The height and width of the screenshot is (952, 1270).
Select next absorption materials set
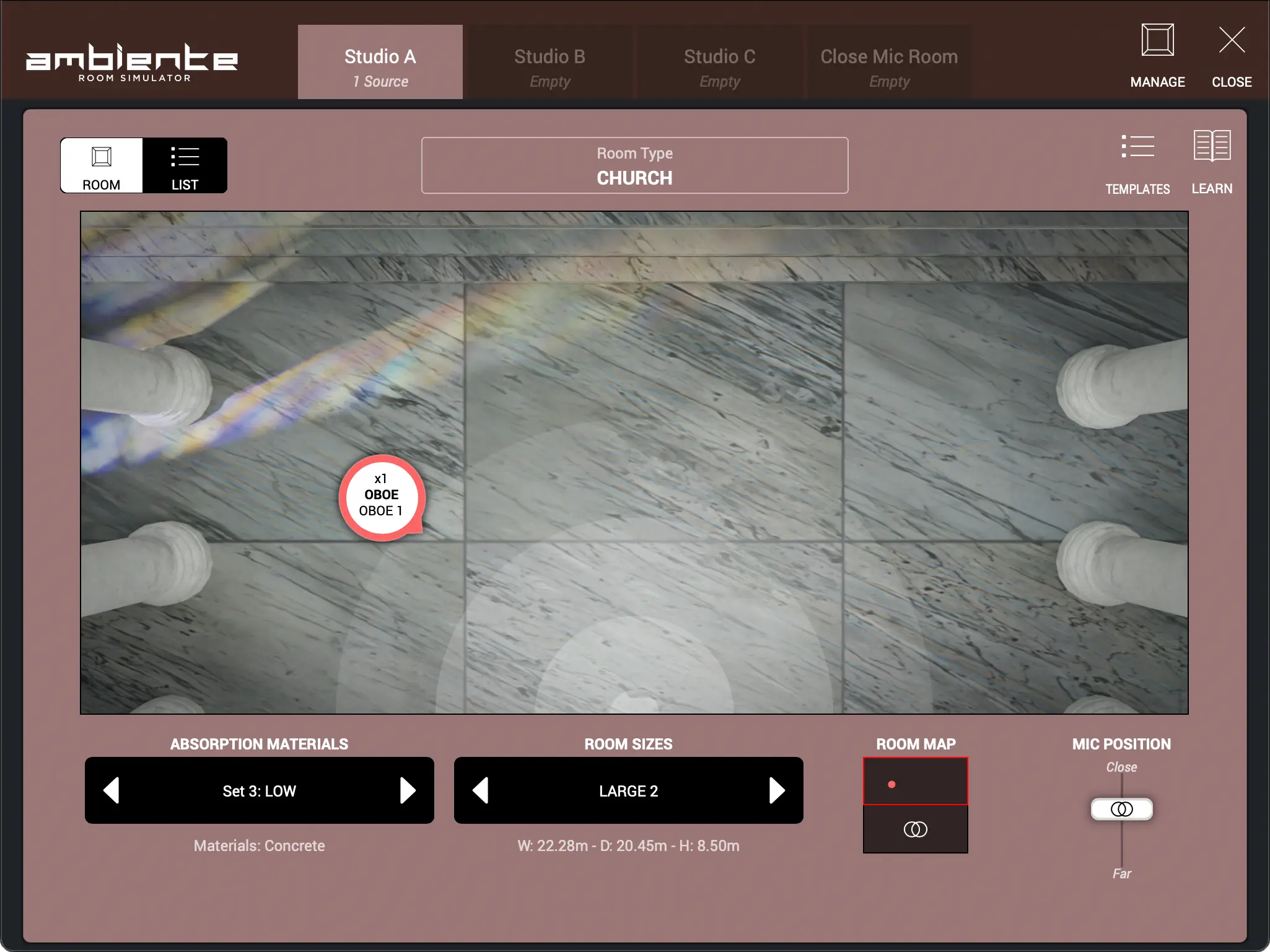(x=408, y=790)
